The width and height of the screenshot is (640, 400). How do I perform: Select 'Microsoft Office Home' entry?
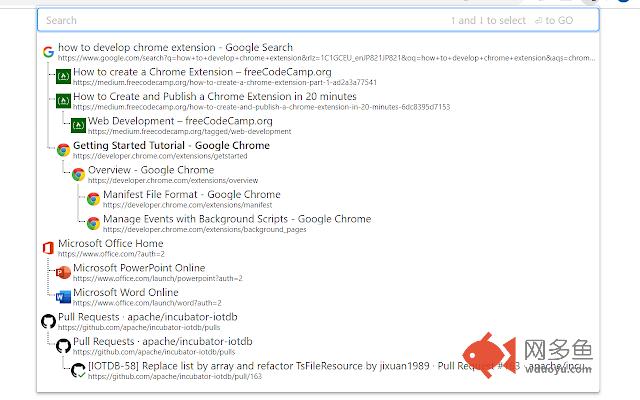111,243
